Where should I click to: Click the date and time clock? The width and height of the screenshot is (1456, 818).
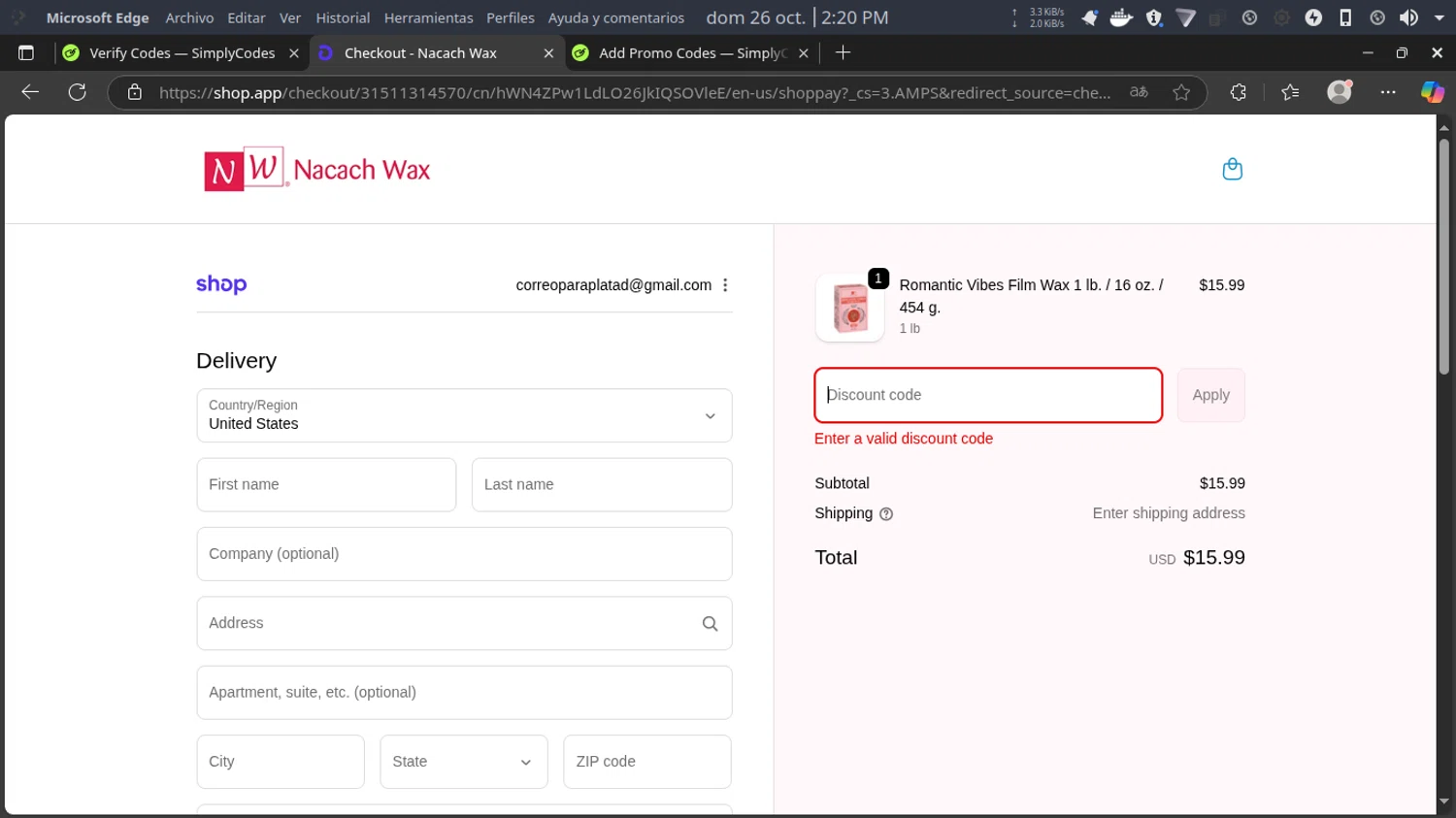[x=797, y=17]
